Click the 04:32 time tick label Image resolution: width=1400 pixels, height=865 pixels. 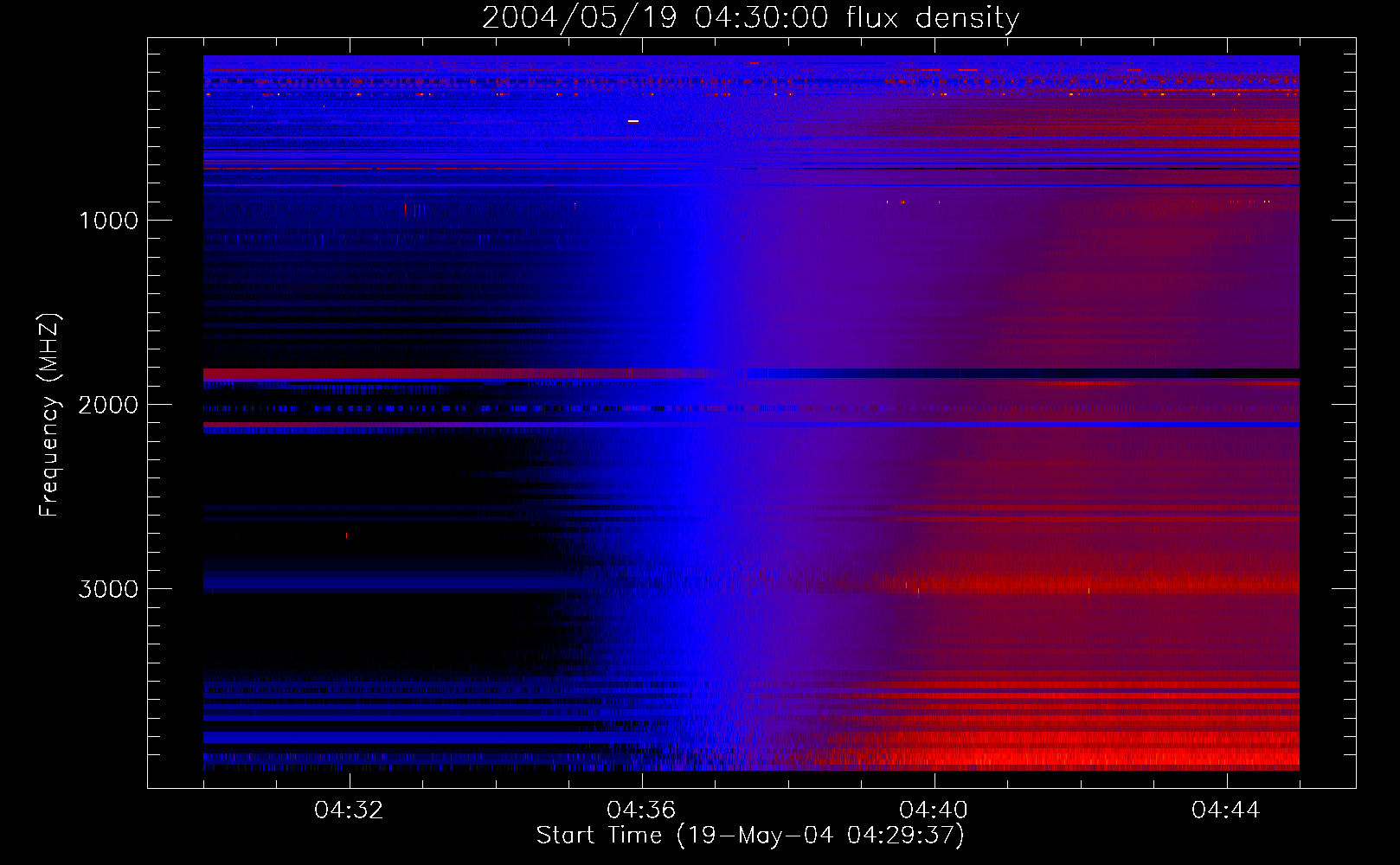click(x=349, y=811)
